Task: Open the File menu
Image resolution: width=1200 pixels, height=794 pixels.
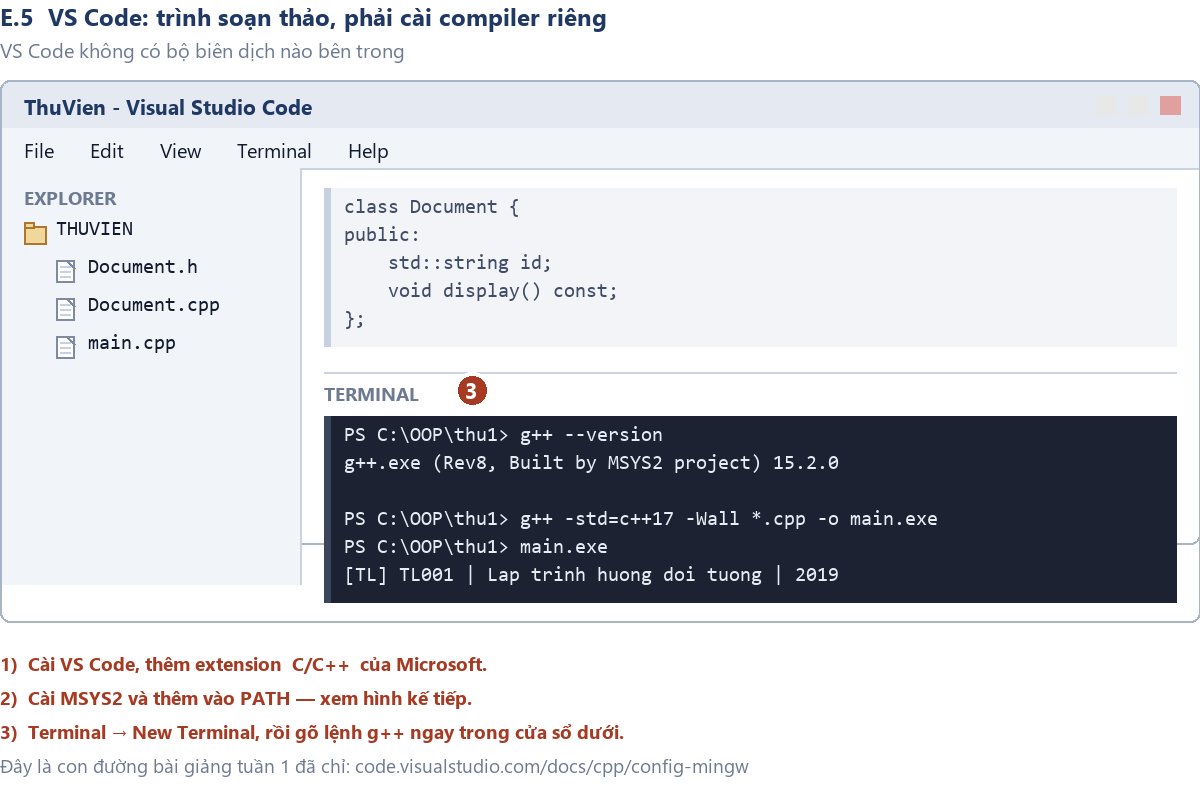Action: tap(39, 152)
